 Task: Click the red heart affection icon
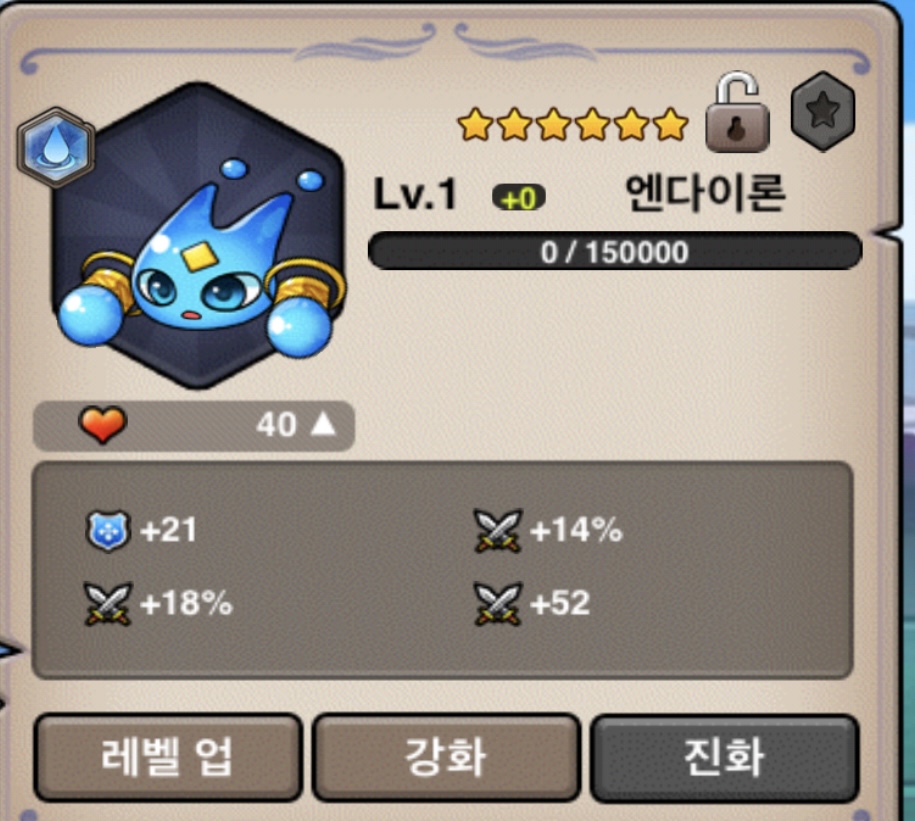coord(103,425)
